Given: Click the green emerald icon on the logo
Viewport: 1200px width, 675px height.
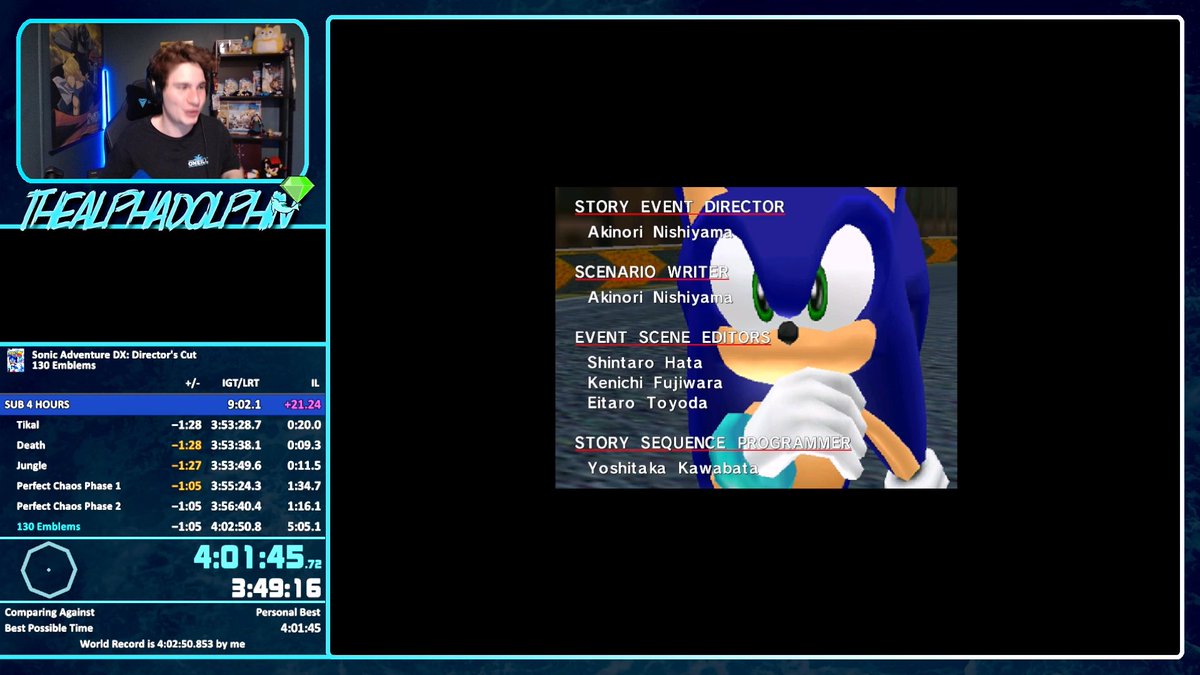Looking at the screenshot, I should tap(299, 188).
